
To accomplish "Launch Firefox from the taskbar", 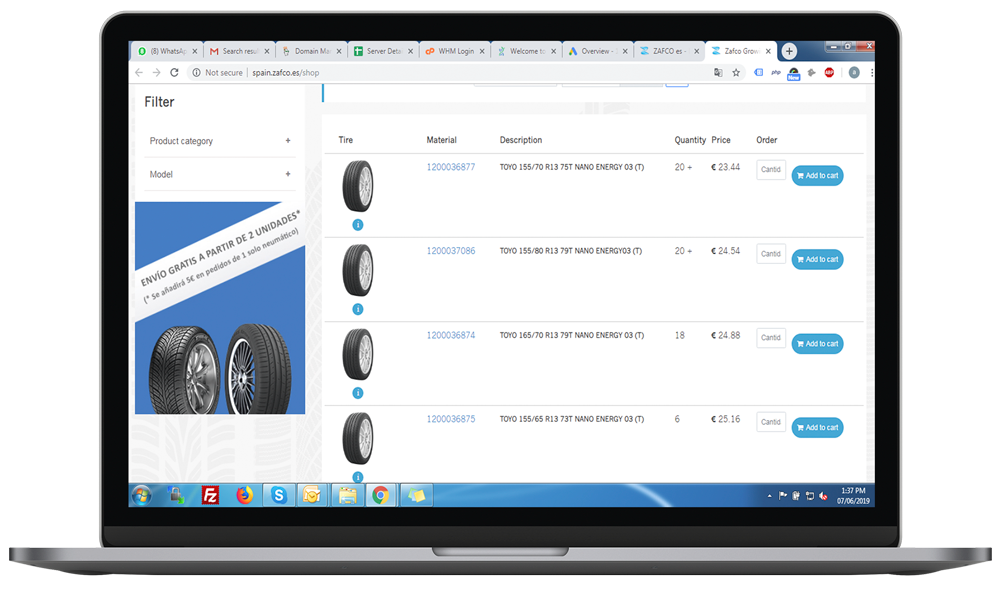I will [244, 495].
